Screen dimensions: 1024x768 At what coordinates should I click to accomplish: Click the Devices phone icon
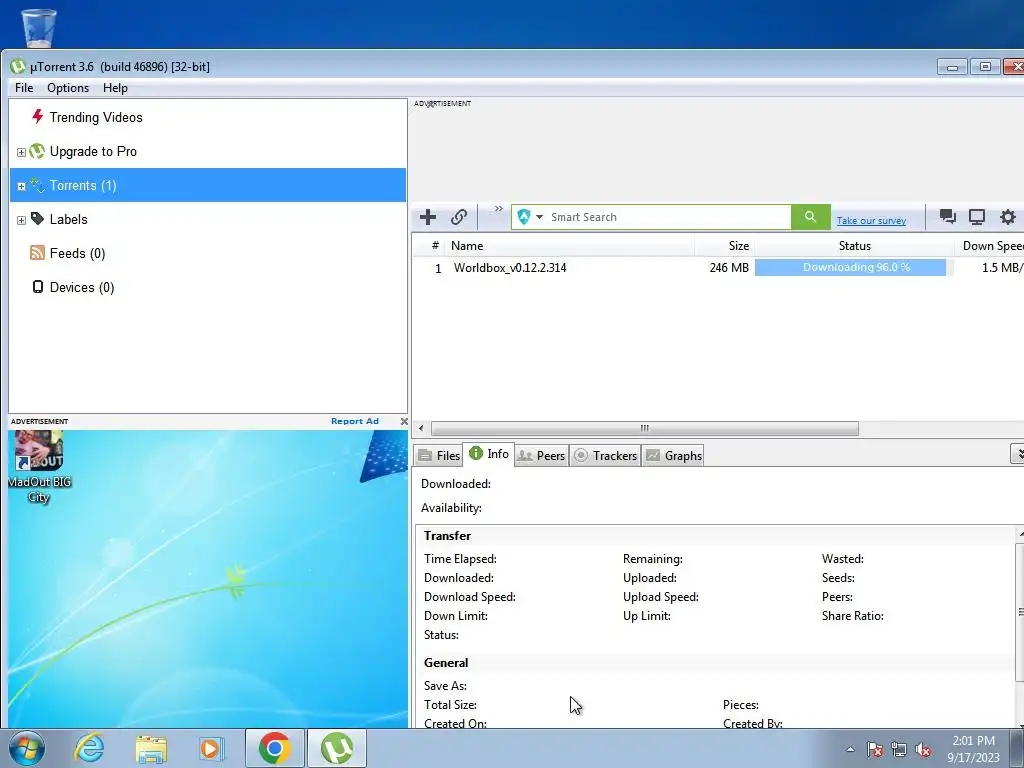coord(38,287)
